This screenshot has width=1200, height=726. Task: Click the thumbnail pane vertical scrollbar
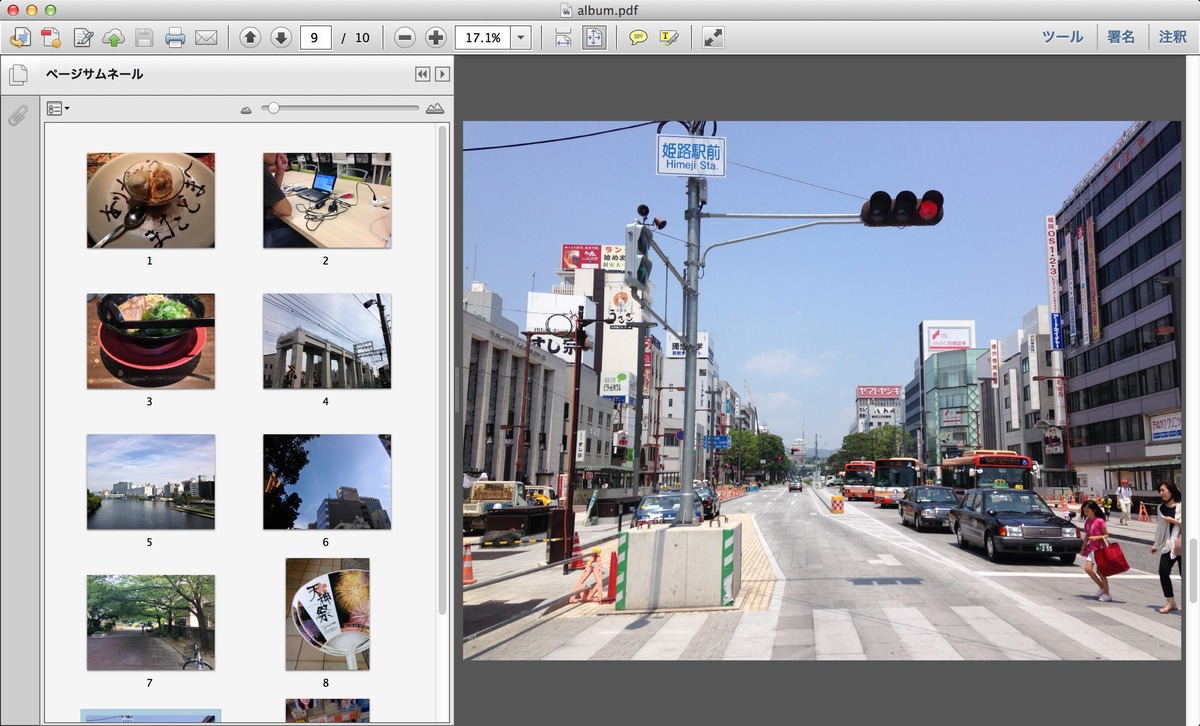click(x=443, y=370)
